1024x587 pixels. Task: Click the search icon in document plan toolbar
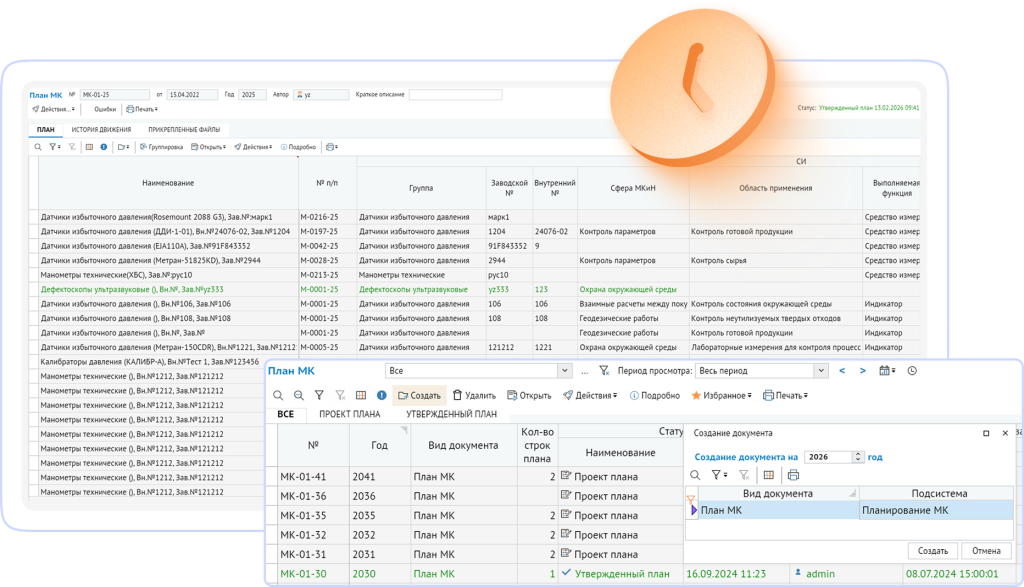pos(38,147)
